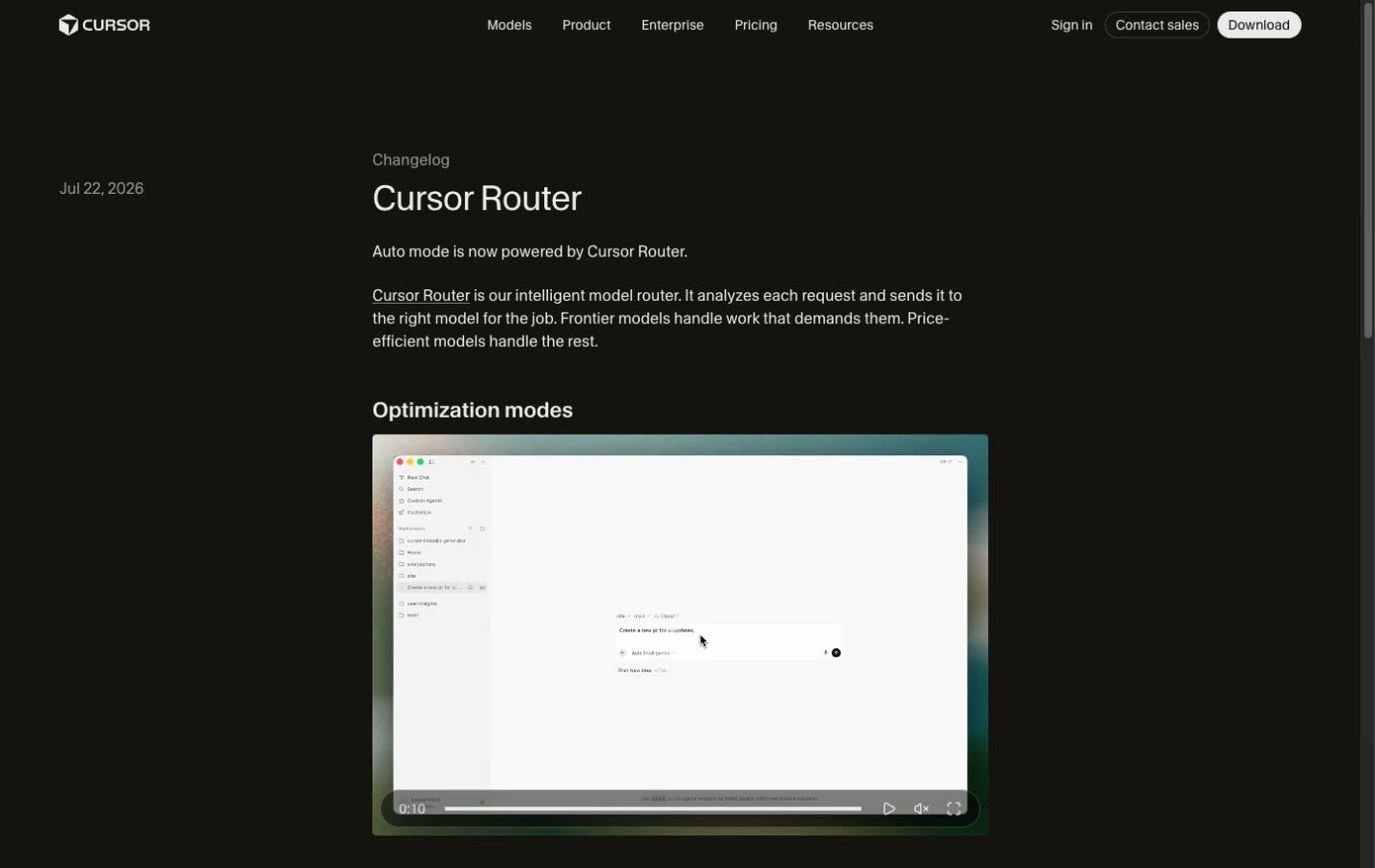
Task: Click the page's vertical scrollbar thumb
Action: click(1367, 169)
